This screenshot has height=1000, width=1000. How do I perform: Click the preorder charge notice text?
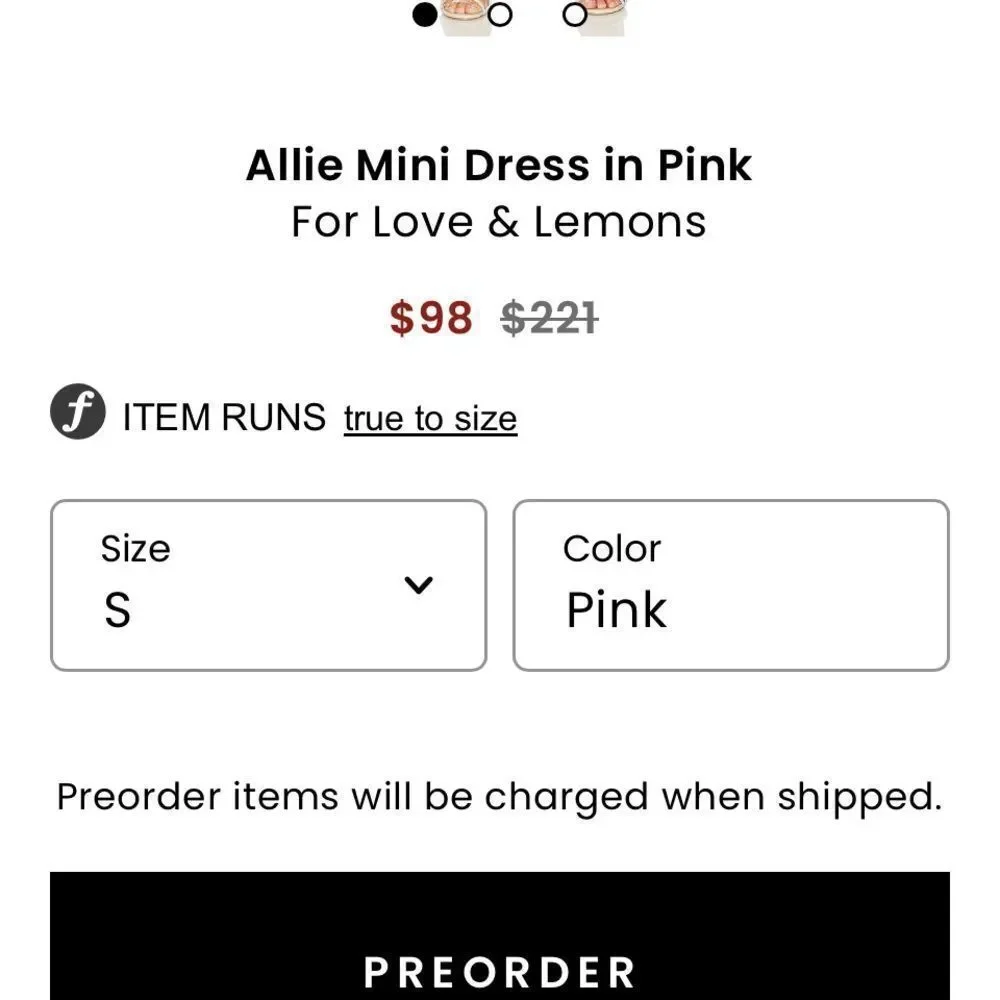[x=499, y=795]
